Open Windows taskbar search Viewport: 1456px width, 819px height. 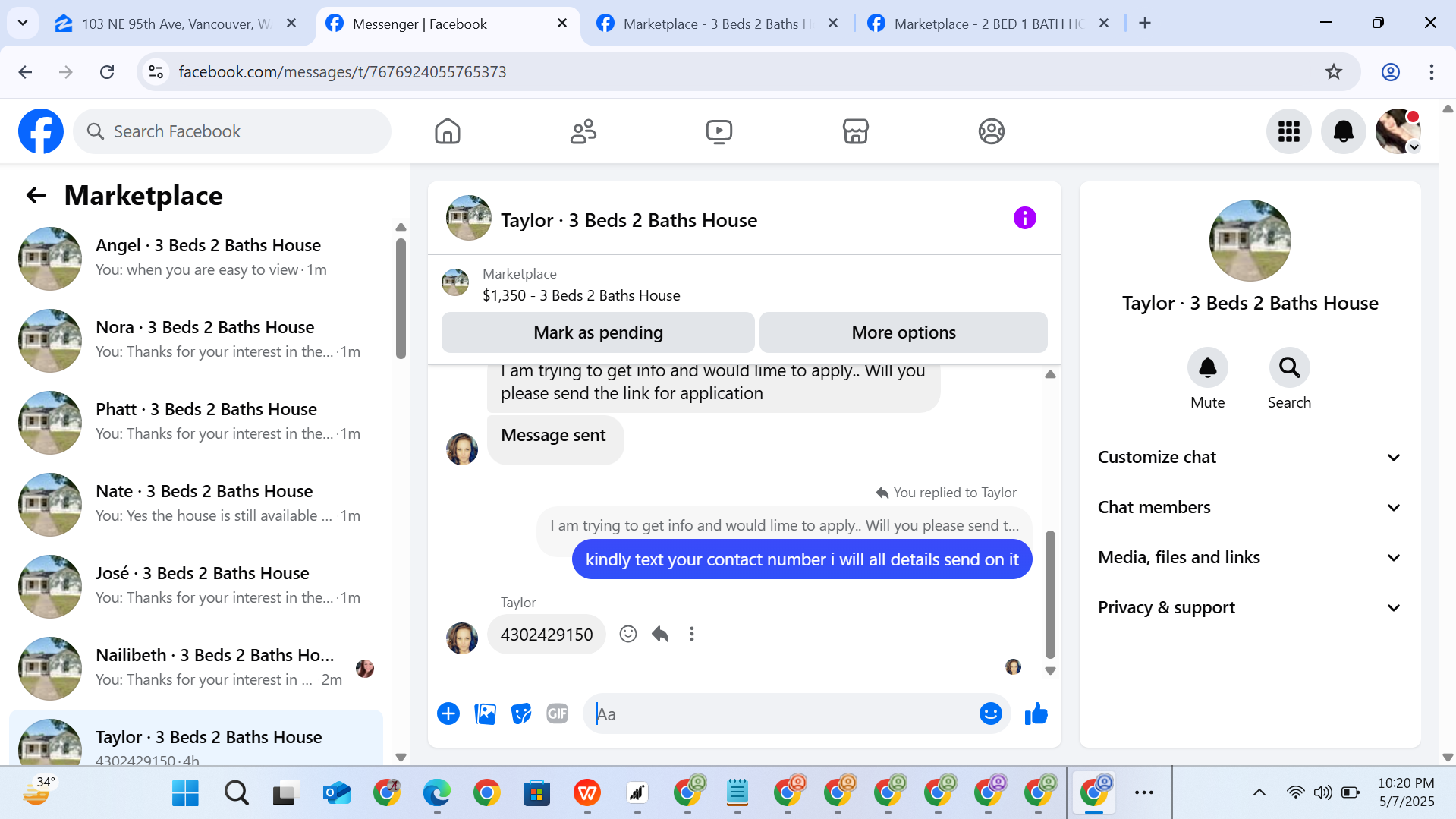236,793
